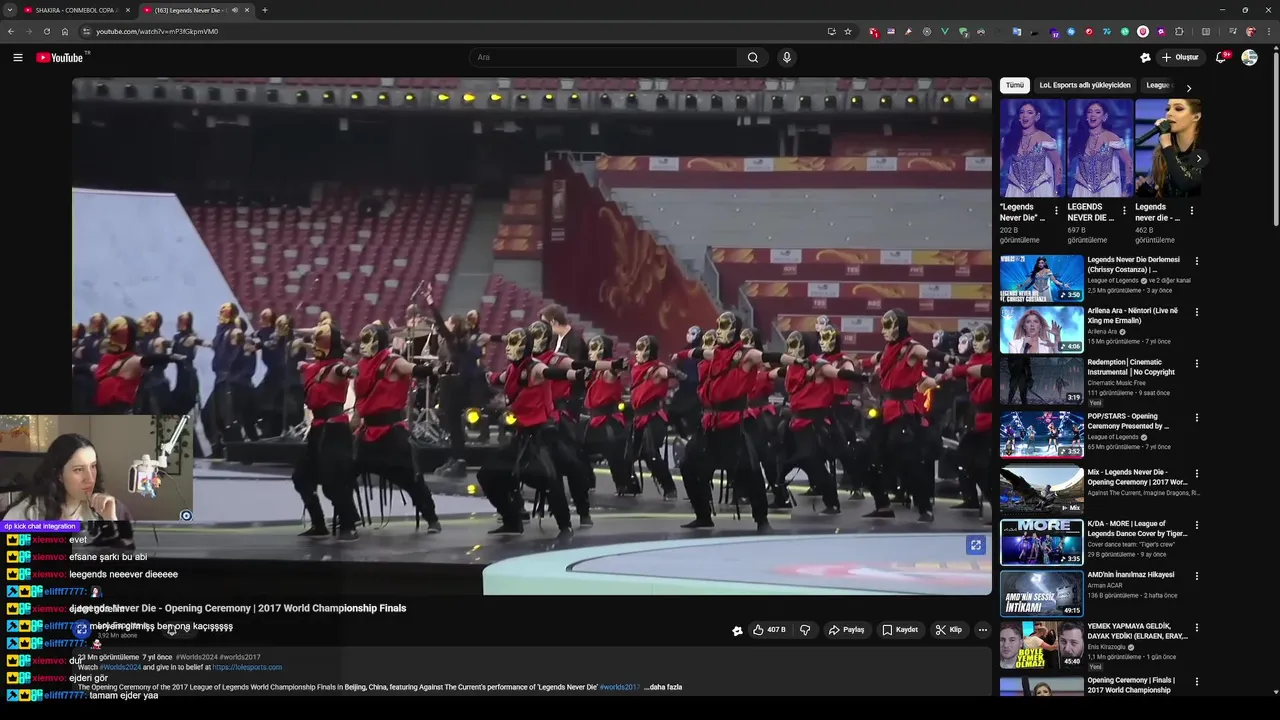Click the streamer webcam overlay
Image resolution: width=1280 pixels, height=720 pixels.
tap(96, 468)
